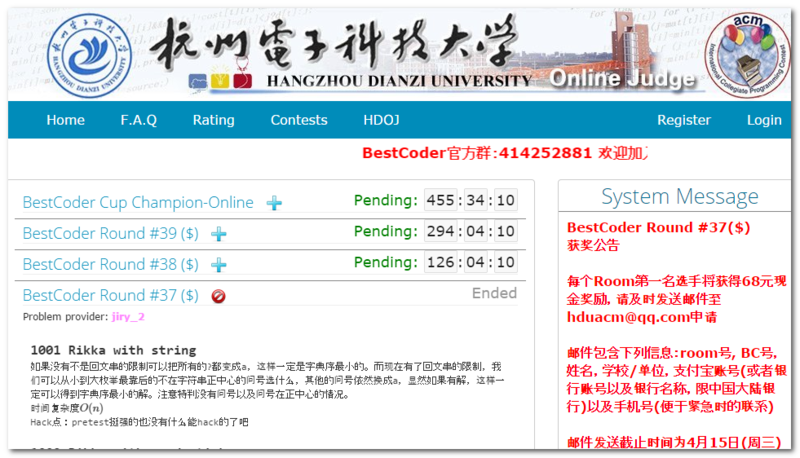The image size is (800, 458).
Task: Open BestCoder Round #37 ($) link
Action: pos(111,295)
